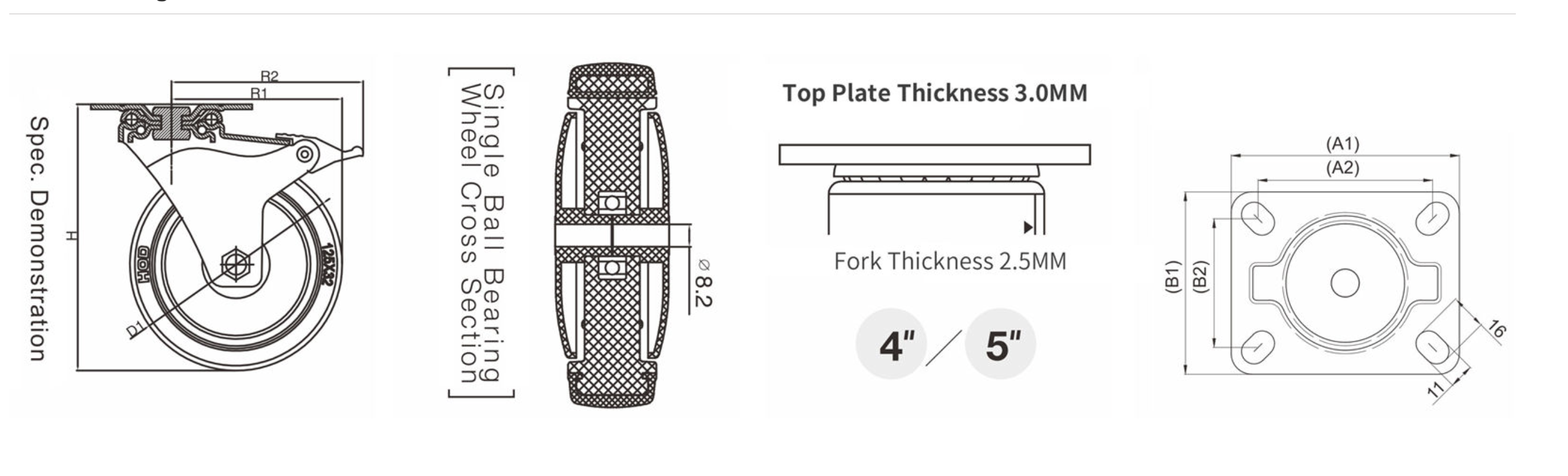
Task: Click the fork thickness arrow marker
Action: coord(1028,228)
